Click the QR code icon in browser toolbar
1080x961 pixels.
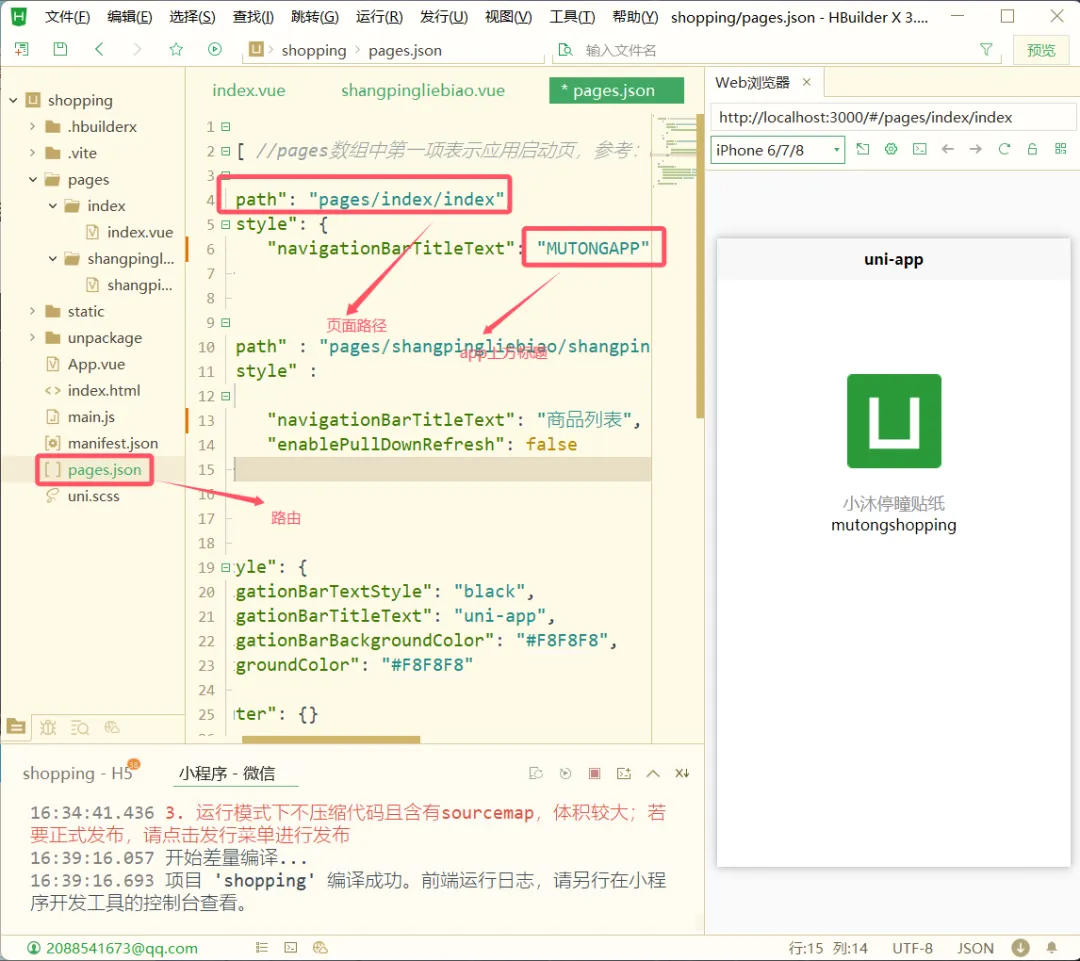click(1060, 149)
